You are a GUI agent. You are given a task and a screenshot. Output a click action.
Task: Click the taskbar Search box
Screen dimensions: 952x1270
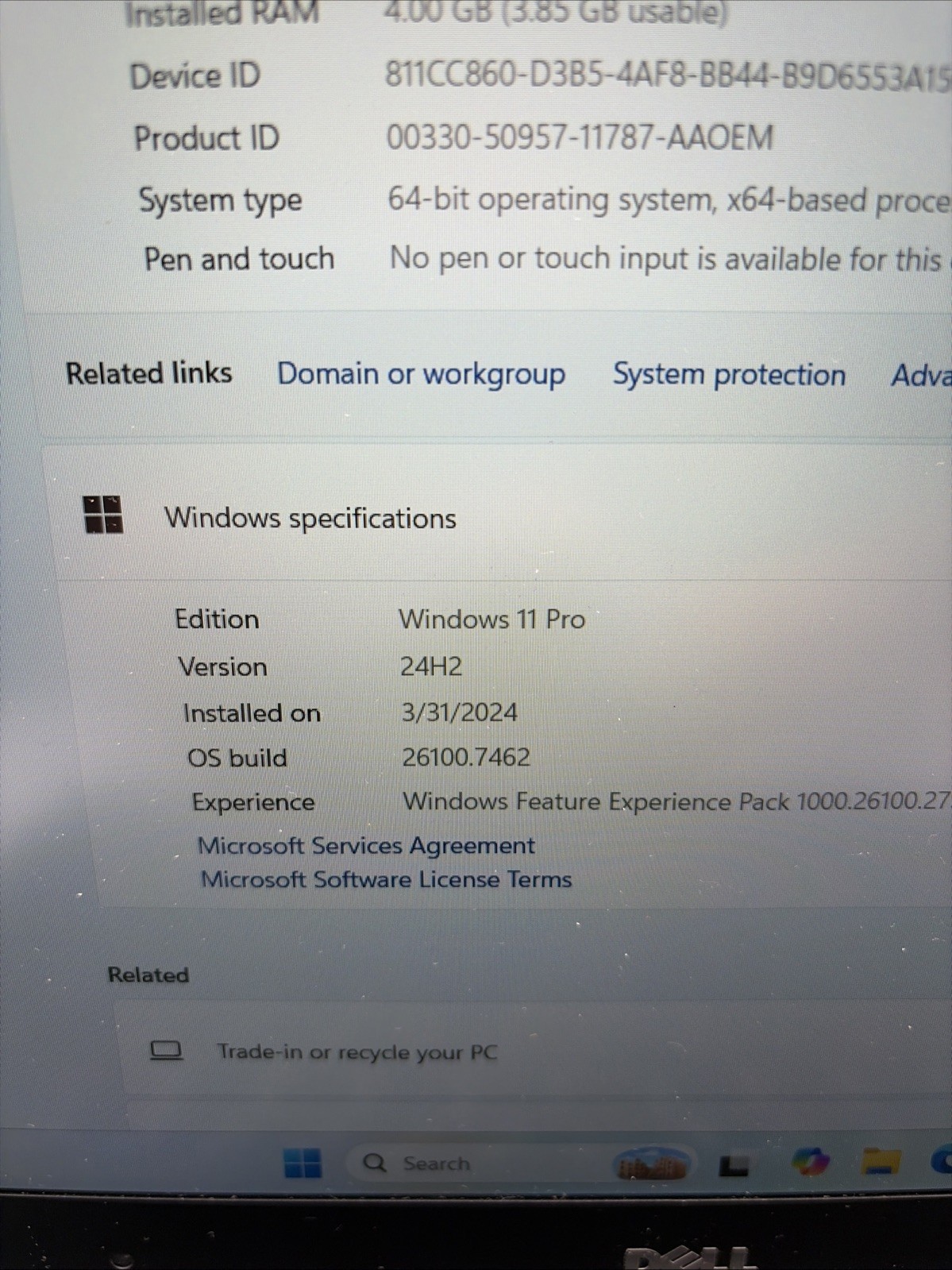[520, 1164]
